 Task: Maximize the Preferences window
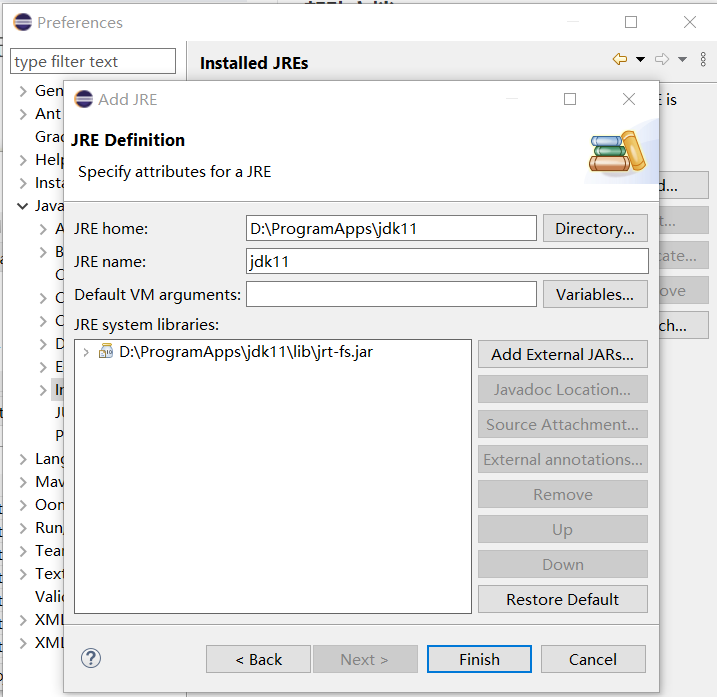coord(631,22)
